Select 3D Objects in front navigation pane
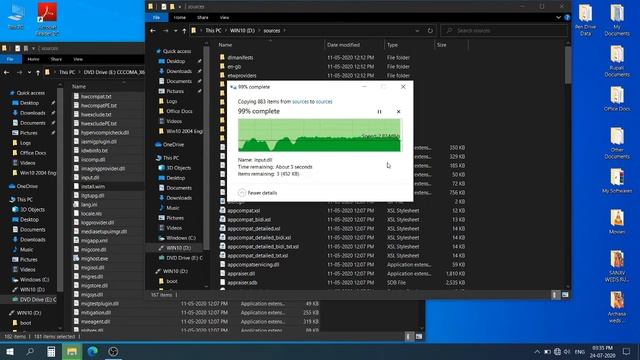This screenshot has height=360, width=640. tap(178, 168)
